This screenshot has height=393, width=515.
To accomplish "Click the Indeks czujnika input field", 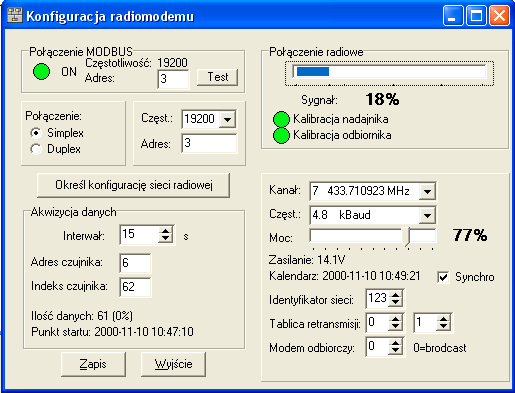I will [135, 287].
